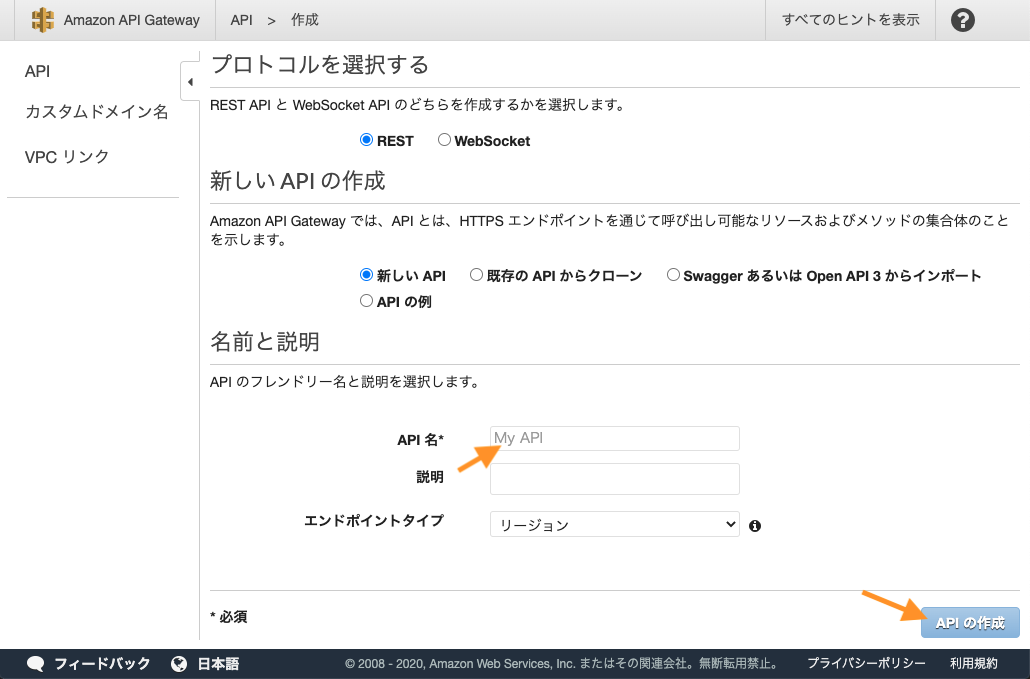The height and width of the screenshot is (679, 1030).
Task: Select Swagger あるいは Open API 3 からインポート option
Action: pos(673,274)
